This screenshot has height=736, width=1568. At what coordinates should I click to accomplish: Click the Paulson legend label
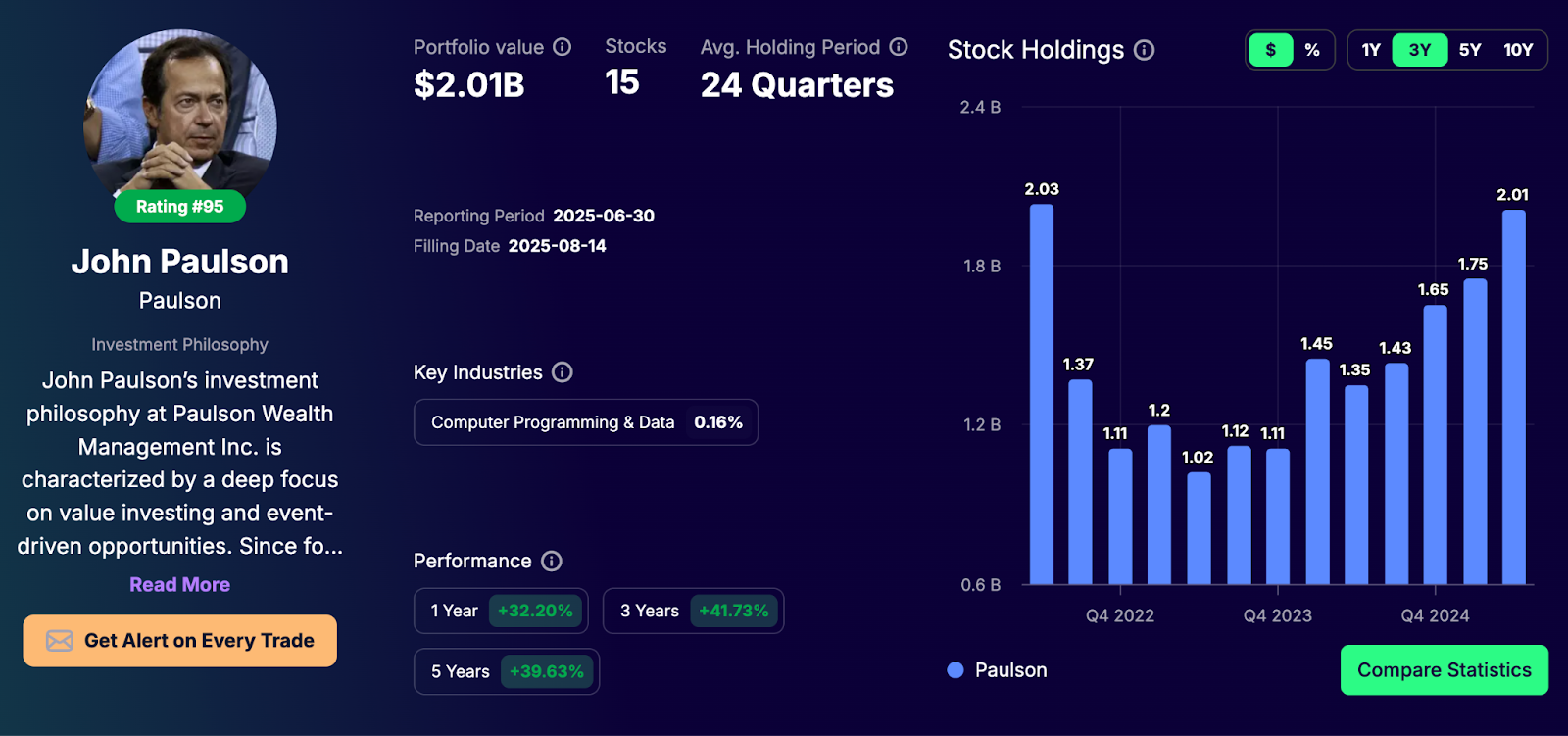pyautogui.click(x=1011, y=670)
